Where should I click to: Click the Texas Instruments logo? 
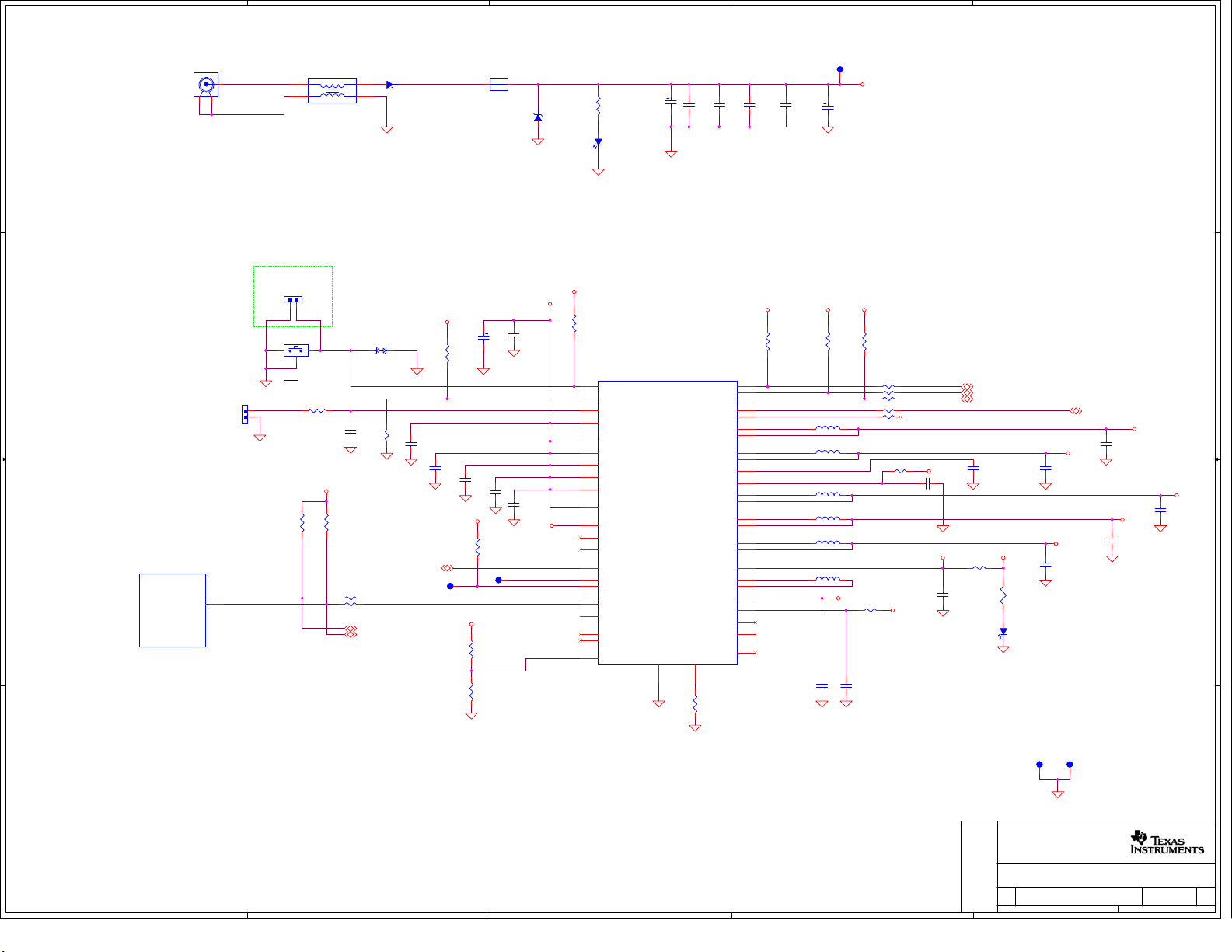coord(1167,842)
